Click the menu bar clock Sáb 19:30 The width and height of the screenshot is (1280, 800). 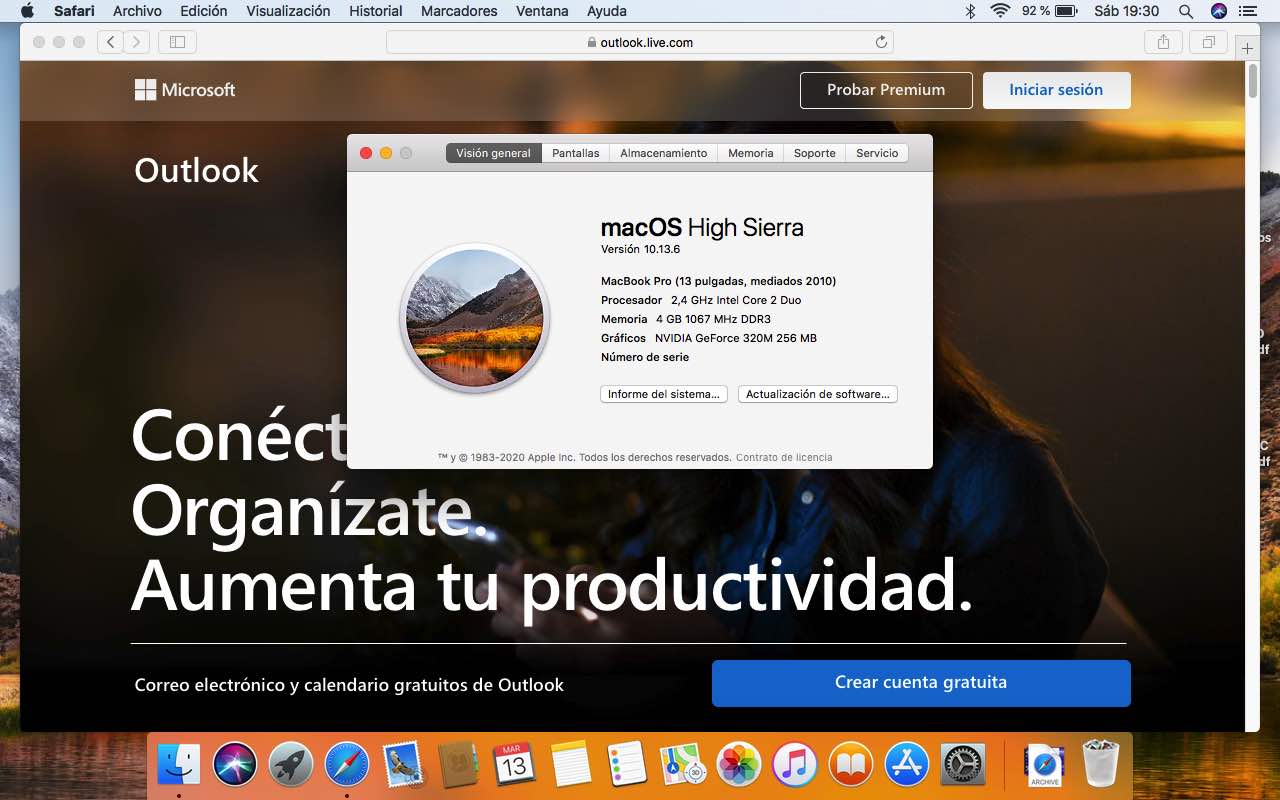click(x=1127, y=11)
